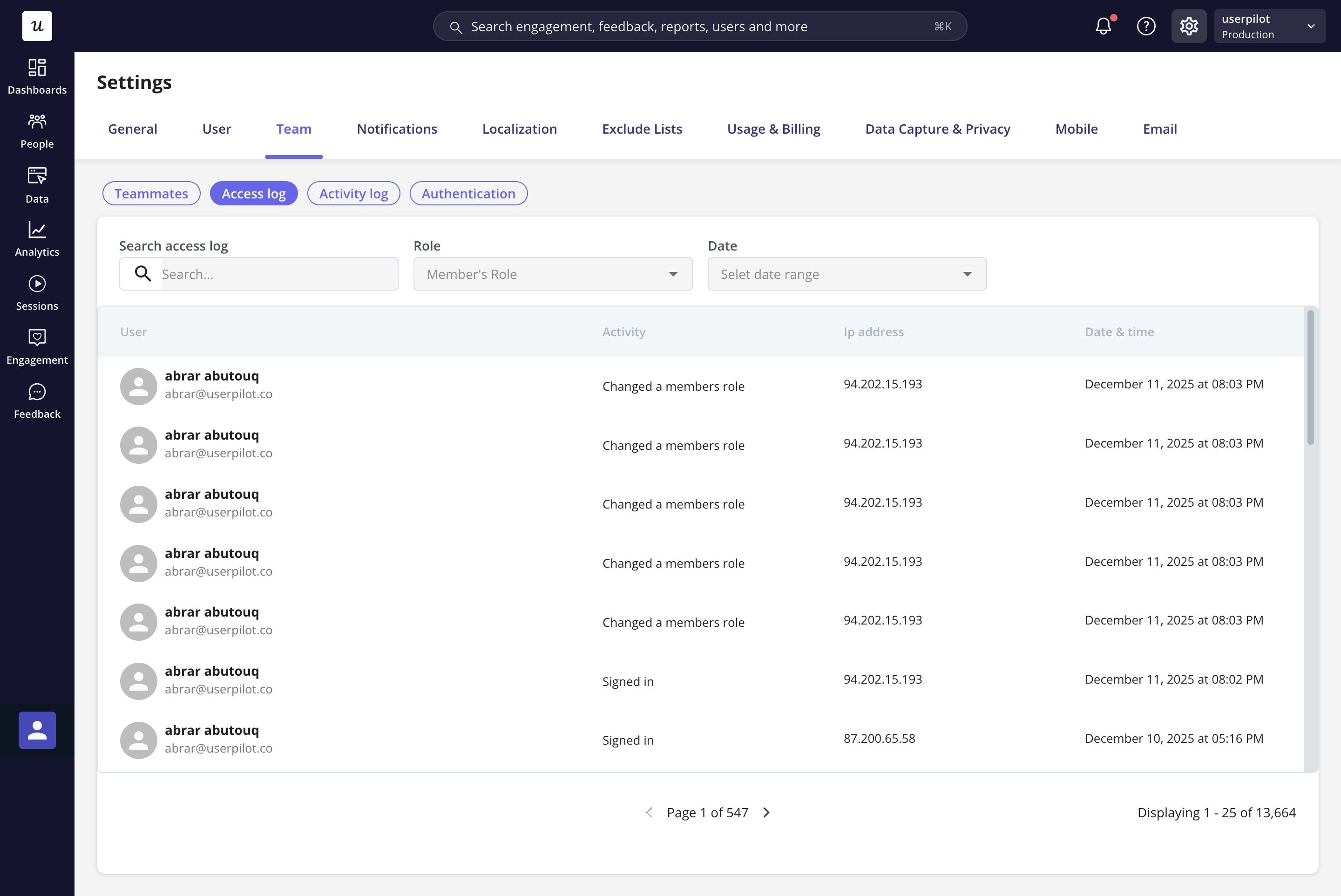Viewport: 1341px width, 896px height.
Task: Select the Activity log filter pill
Action: (x=353, y=193)
